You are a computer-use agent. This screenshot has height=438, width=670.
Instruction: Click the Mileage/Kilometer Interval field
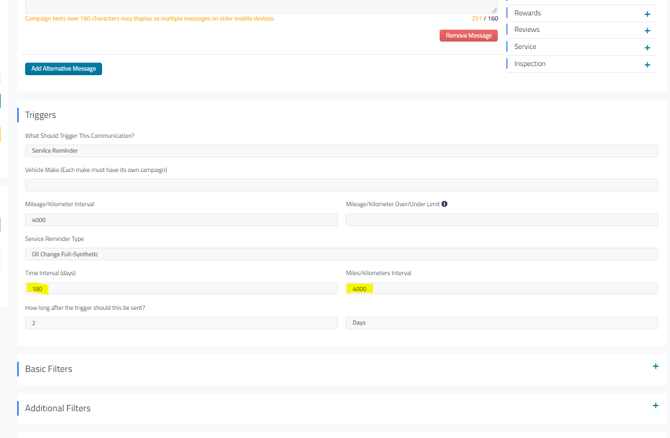(181, 220)
